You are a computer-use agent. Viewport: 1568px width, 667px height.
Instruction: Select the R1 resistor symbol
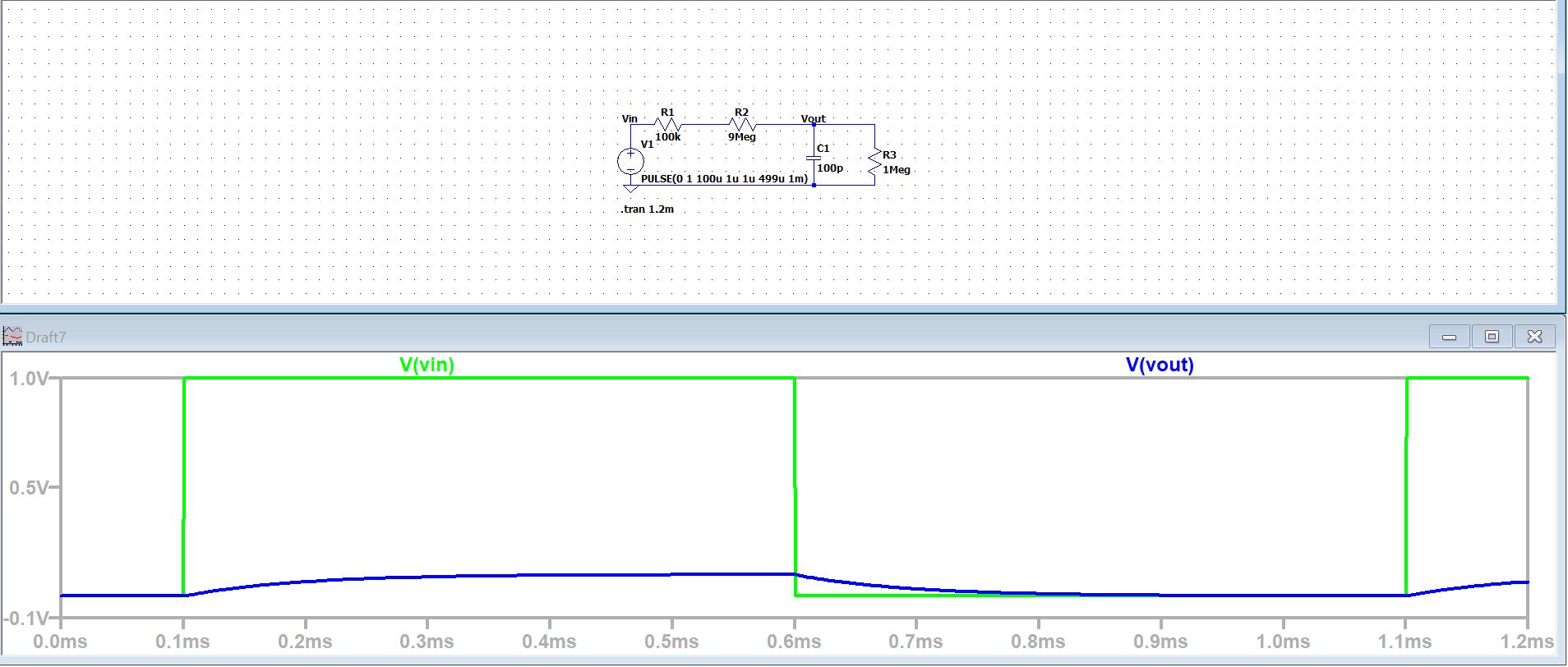point(667,125)
